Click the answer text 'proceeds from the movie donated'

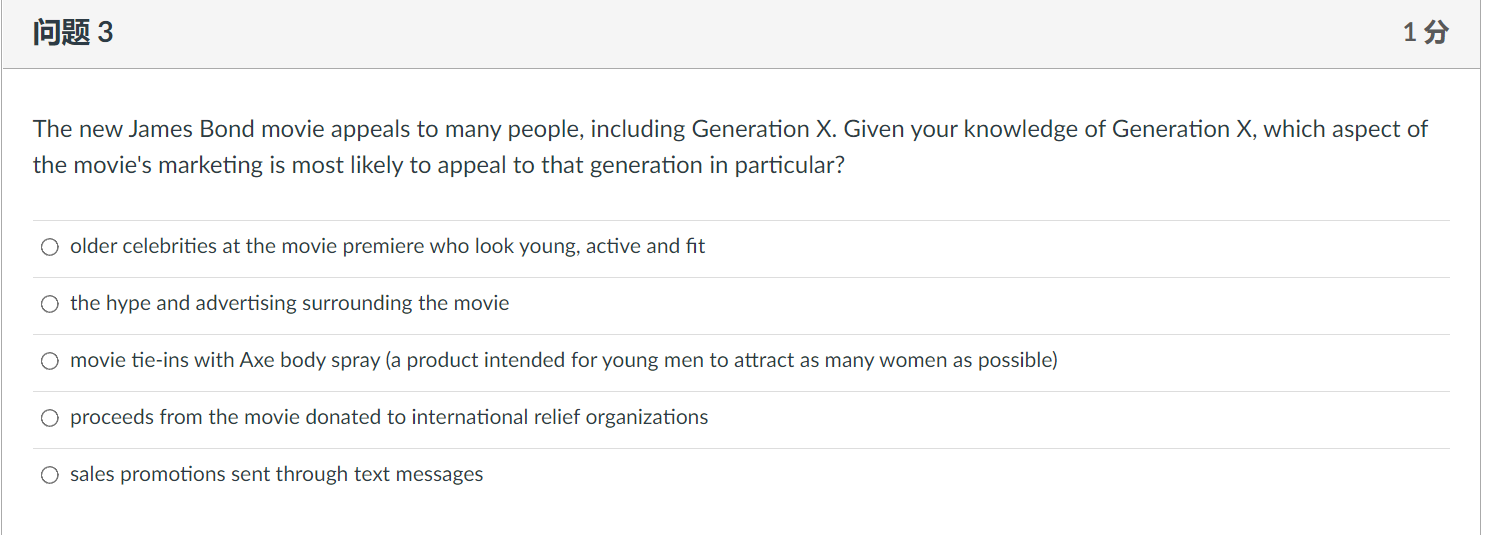(x=222, y=417)
